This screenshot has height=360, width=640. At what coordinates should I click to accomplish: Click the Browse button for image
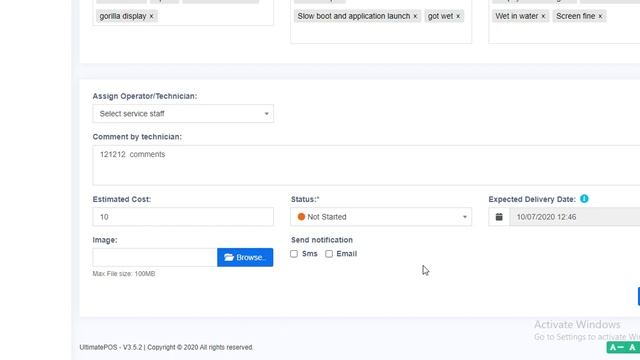tap(245, 257)
